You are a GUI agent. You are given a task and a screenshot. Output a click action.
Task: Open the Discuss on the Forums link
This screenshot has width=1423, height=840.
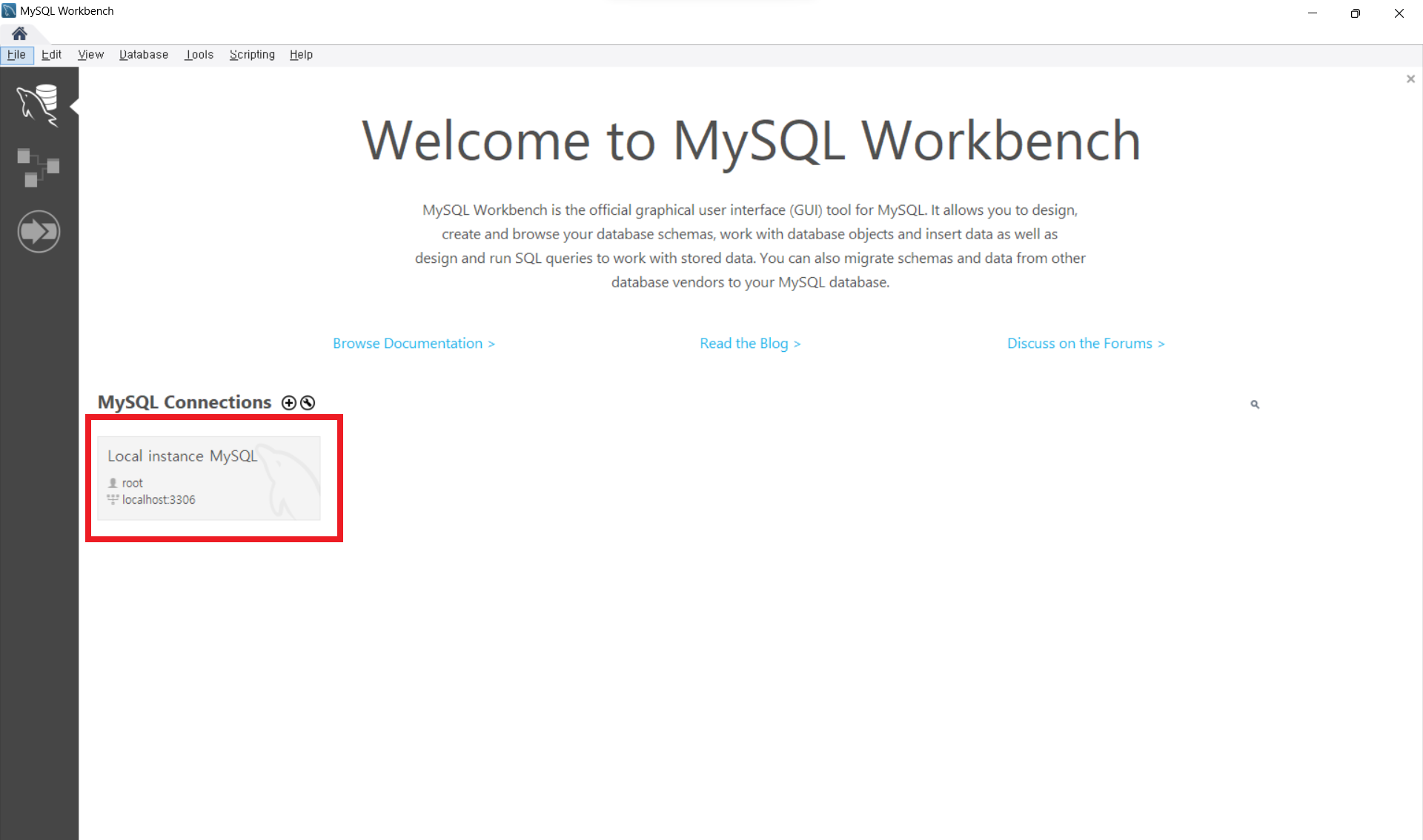1086,343
